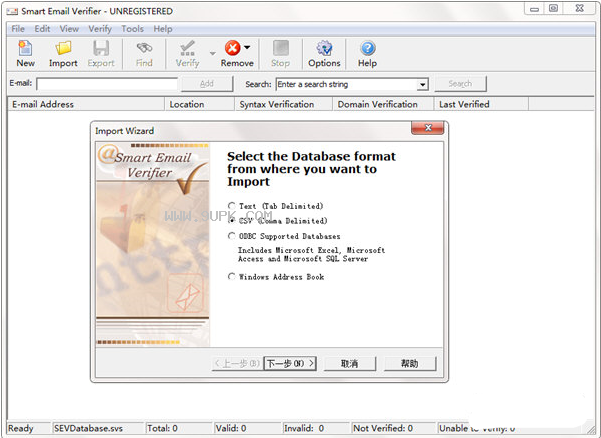Click the E-mail Address column header
601x438 pixels.
coord(86,104)
